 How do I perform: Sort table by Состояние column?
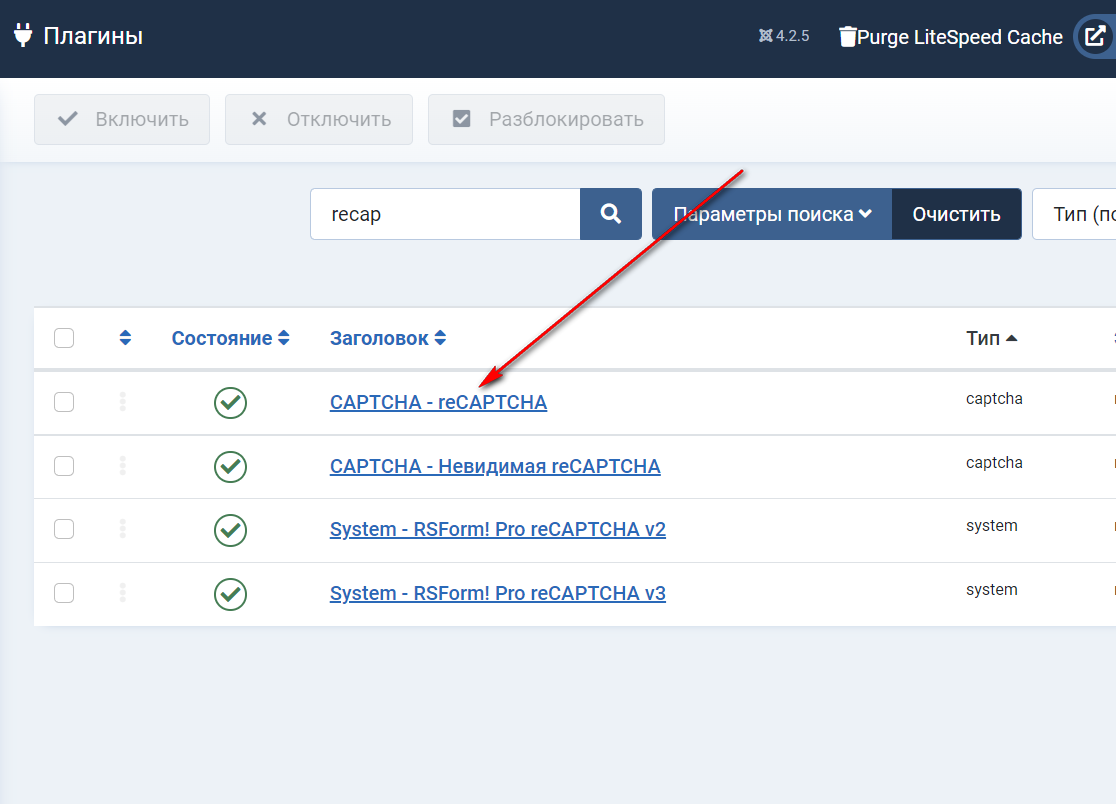[x=230, y=338]
